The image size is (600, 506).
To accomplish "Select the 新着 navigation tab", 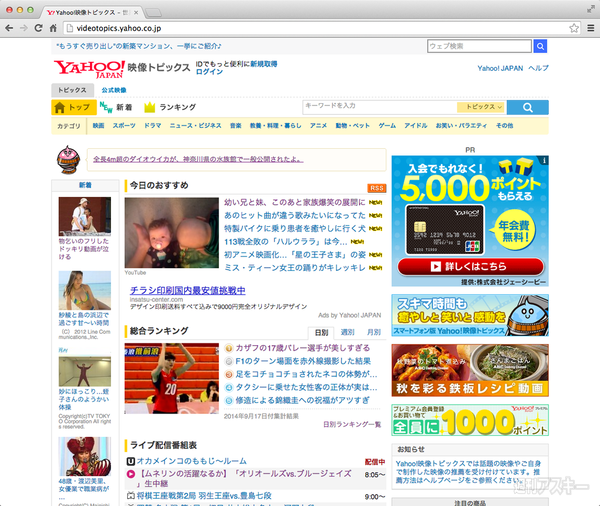I will 116,108.
